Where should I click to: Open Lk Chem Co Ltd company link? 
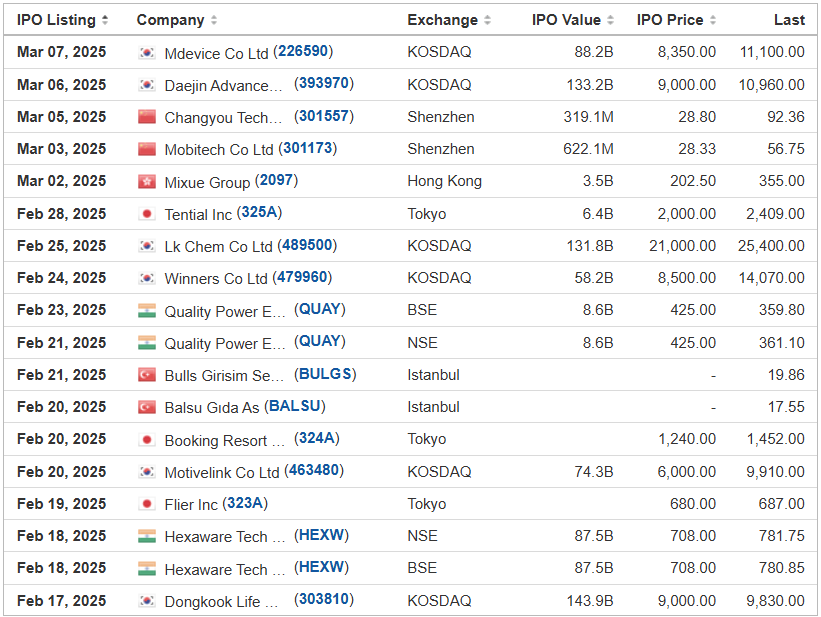pyautogui.click(x=218, y=247)
